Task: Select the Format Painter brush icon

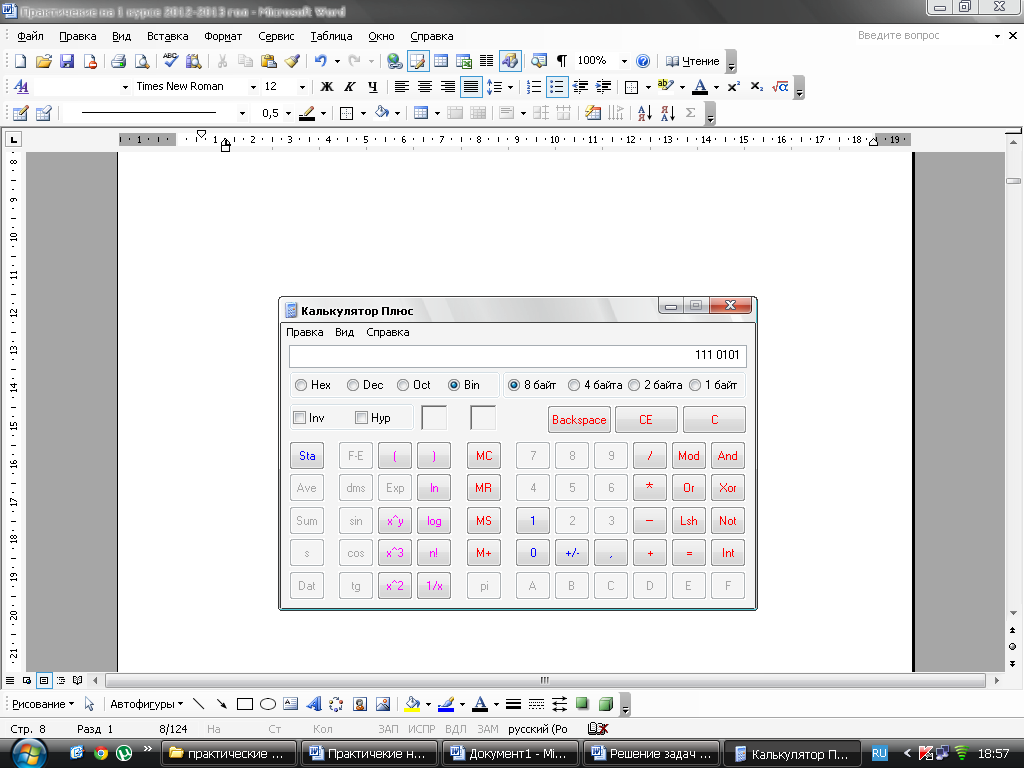Action: click(x=292, y=61)
